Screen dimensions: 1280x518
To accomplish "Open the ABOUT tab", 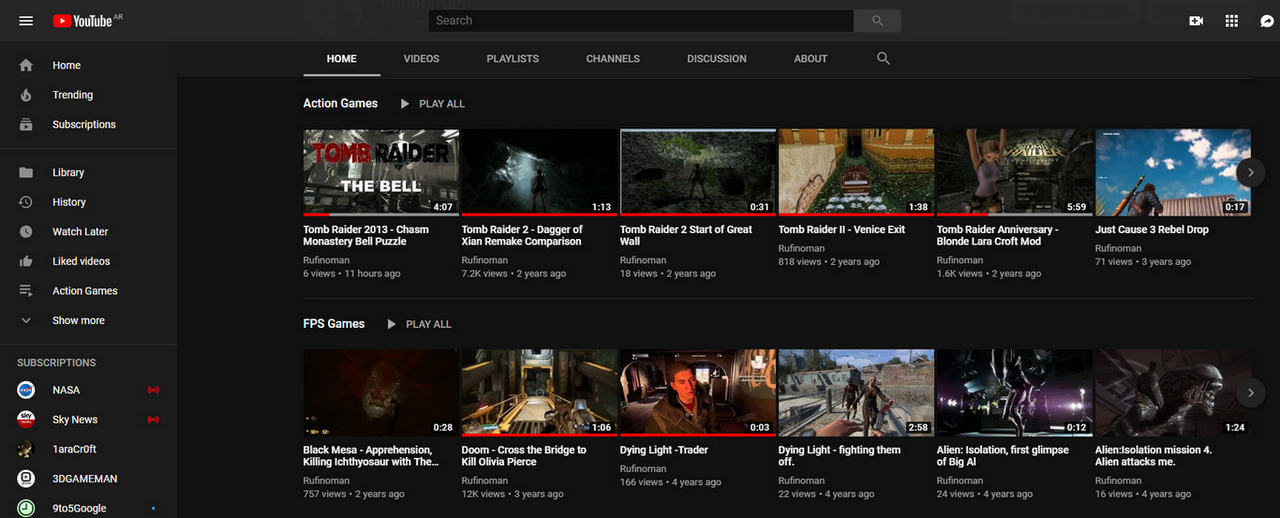I will point(811,59).
